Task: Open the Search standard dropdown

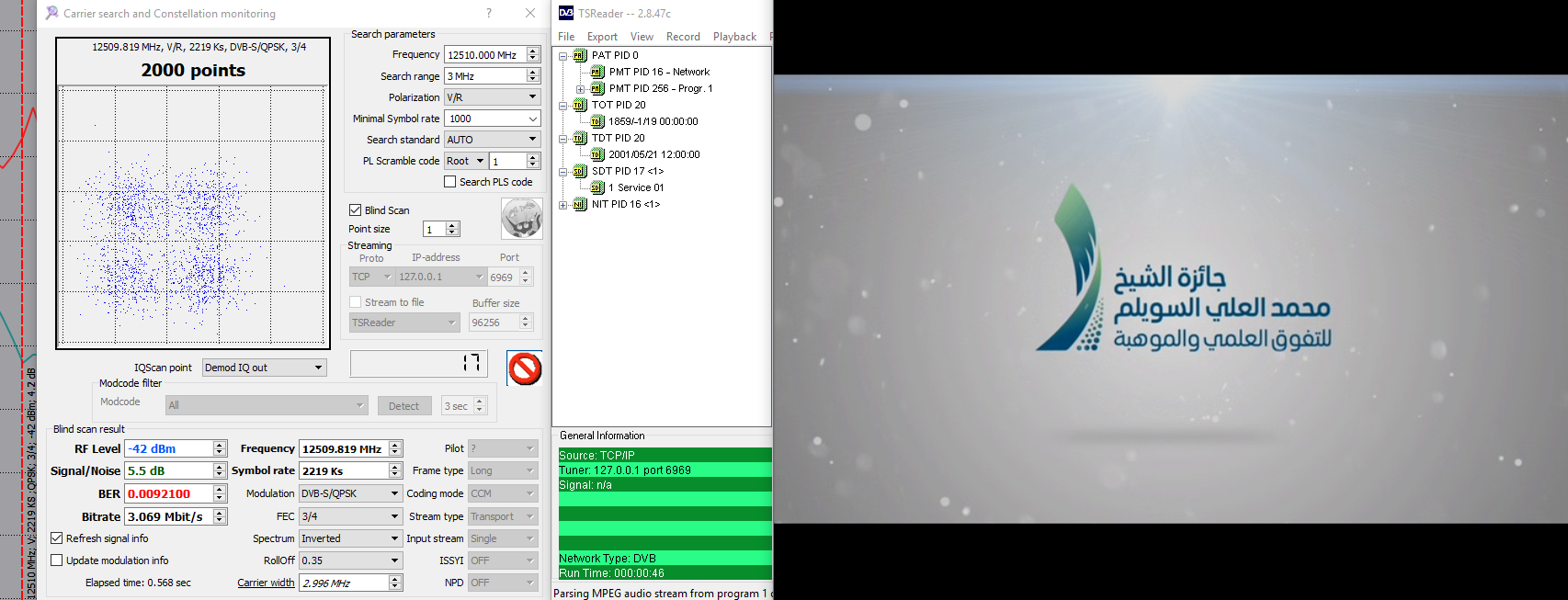Action: pyautogui.click(x=492, y=140)
